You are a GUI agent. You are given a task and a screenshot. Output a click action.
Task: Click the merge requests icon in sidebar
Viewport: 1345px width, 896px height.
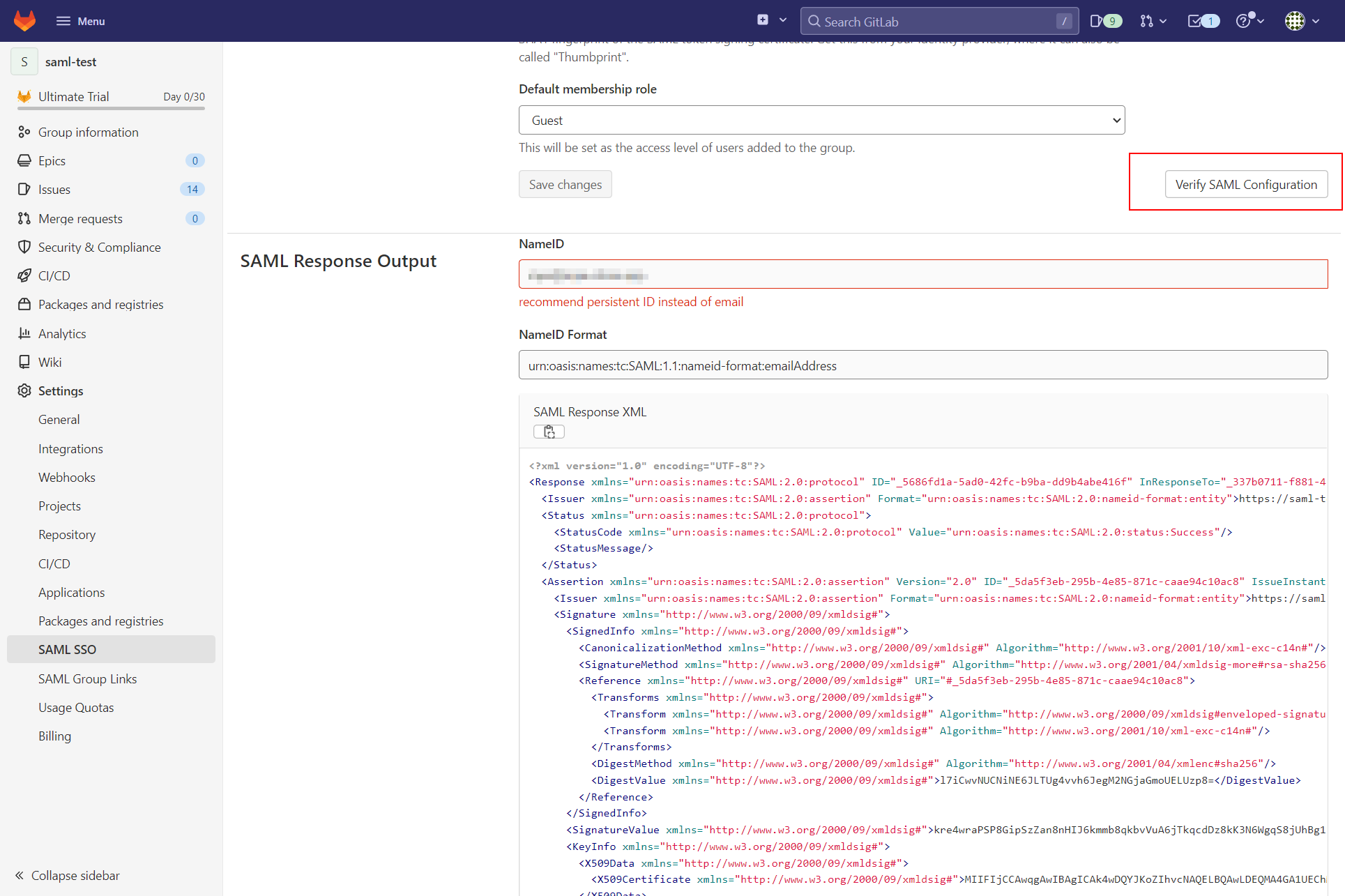(25, 218)
